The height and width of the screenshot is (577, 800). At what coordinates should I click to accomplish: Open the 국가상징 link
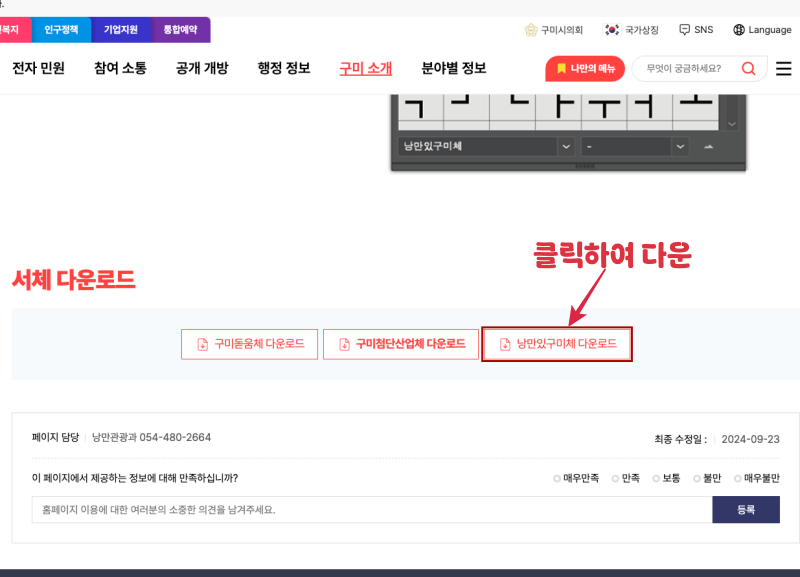[x=632, y=30]
